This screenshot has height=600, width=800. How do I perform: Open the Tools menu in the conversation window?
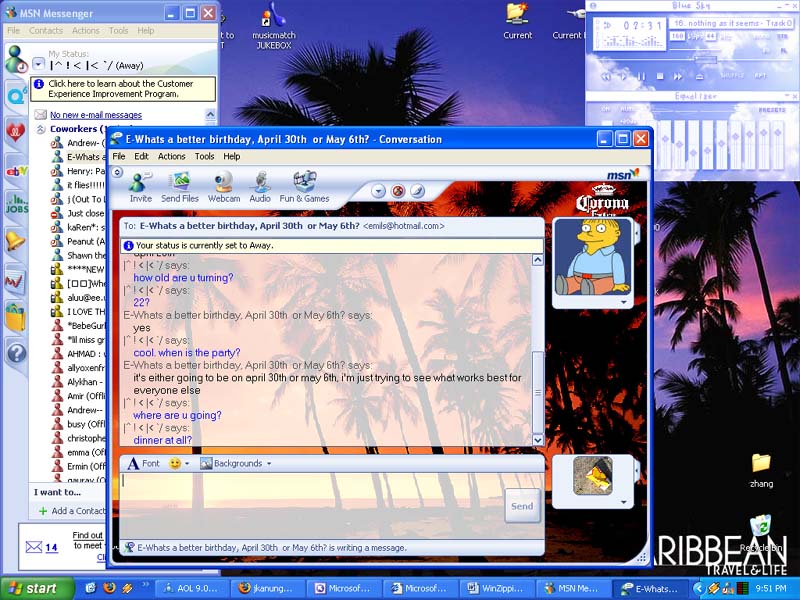(x=204, y=156)
